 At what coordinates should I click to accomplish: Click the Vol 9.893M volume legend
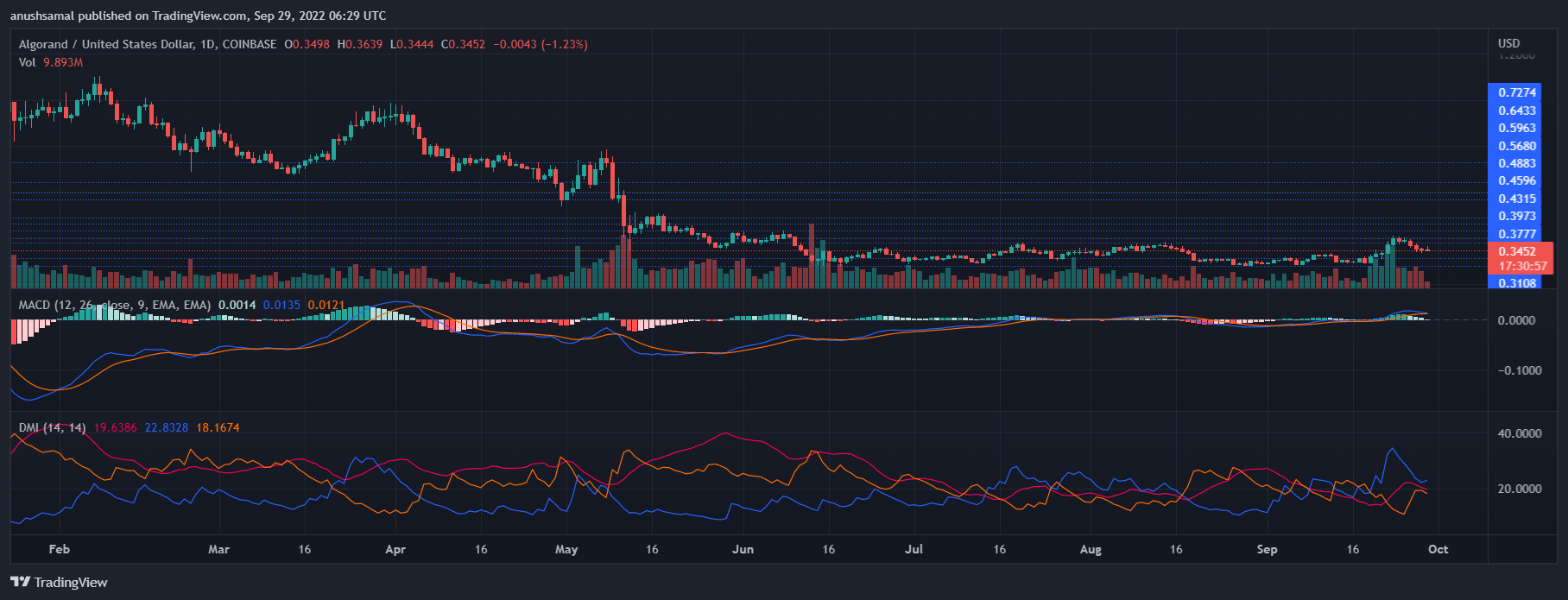pyautogui.click(x=51, y=62)
